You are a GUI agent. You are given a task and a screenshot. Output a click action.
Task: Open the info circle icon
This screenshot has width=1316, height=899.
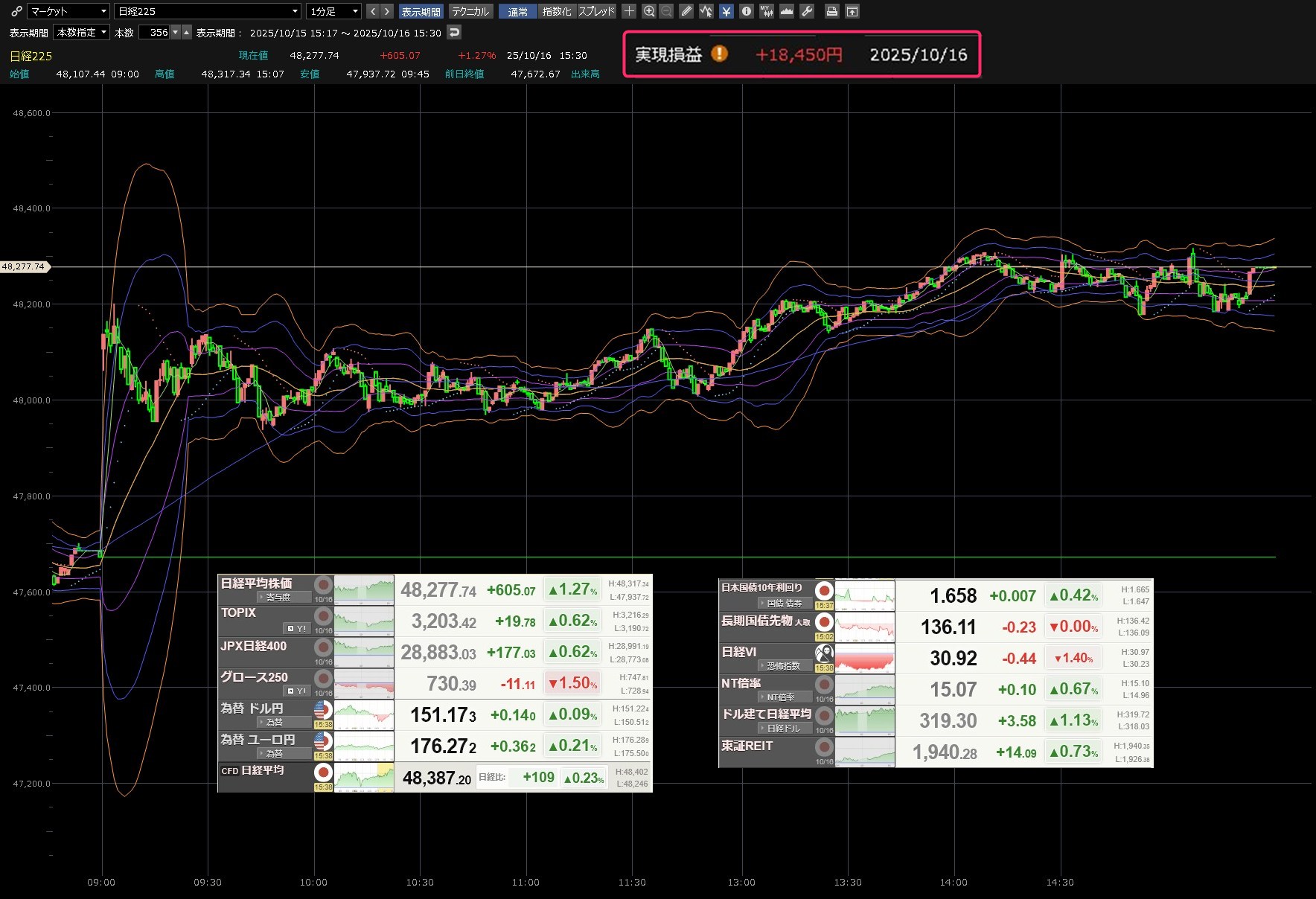point(746,11)
